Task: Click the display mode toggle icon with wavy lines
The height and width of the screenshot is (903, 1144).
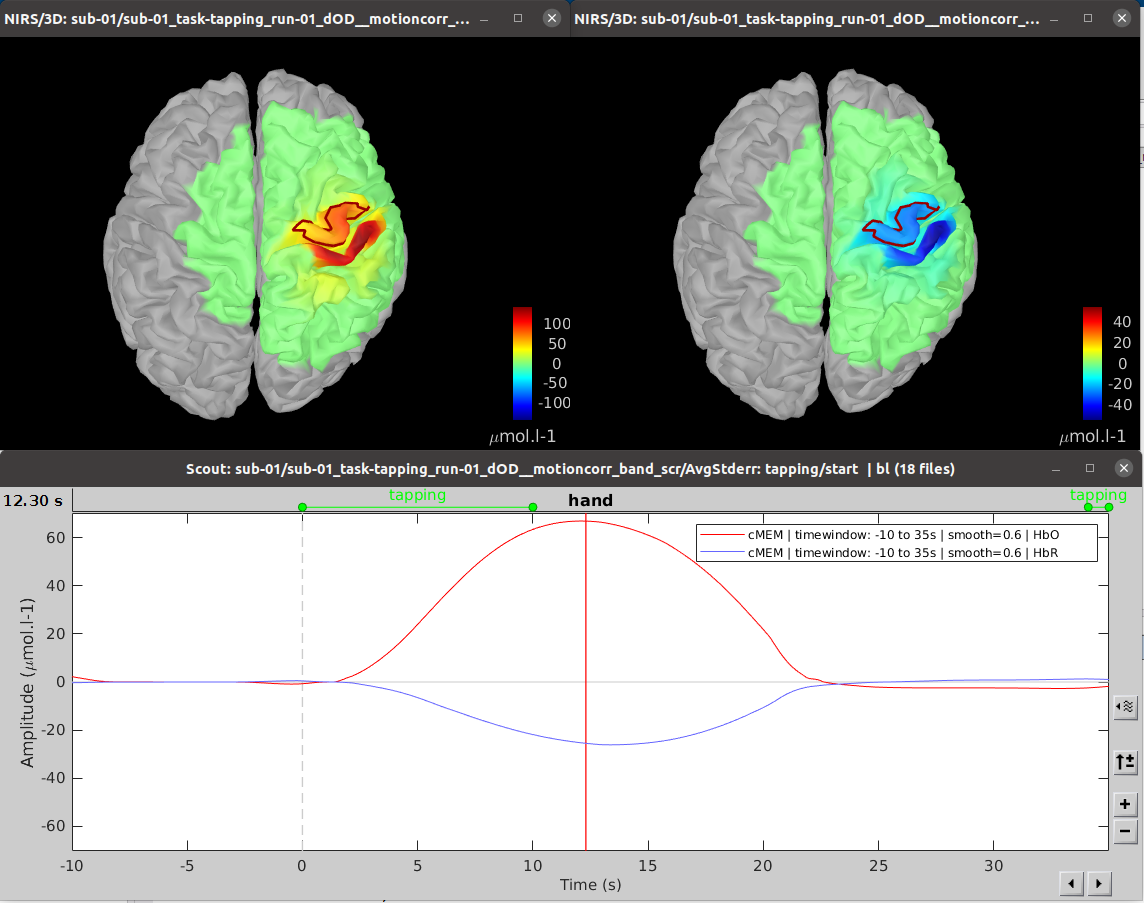Action: coord(1125,707)
